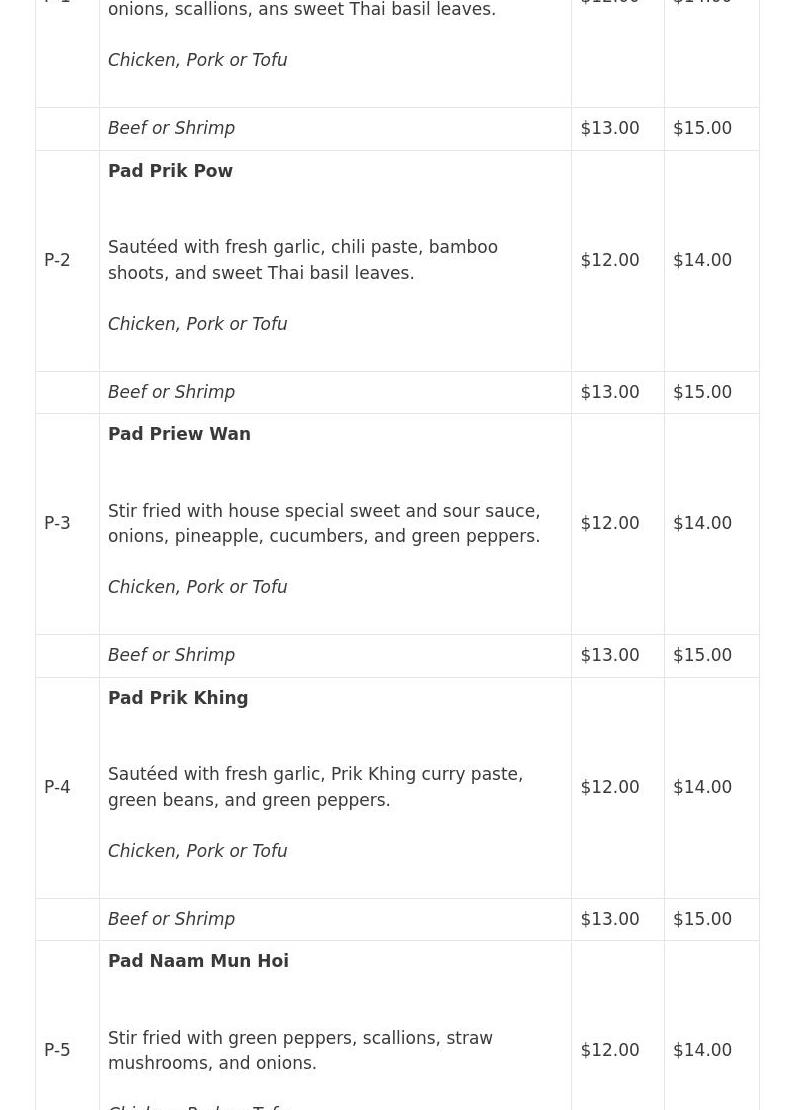Click the $12.00 price for Pad Prik Pow
The image size is (790, 1110).
(x=609, y=260)
